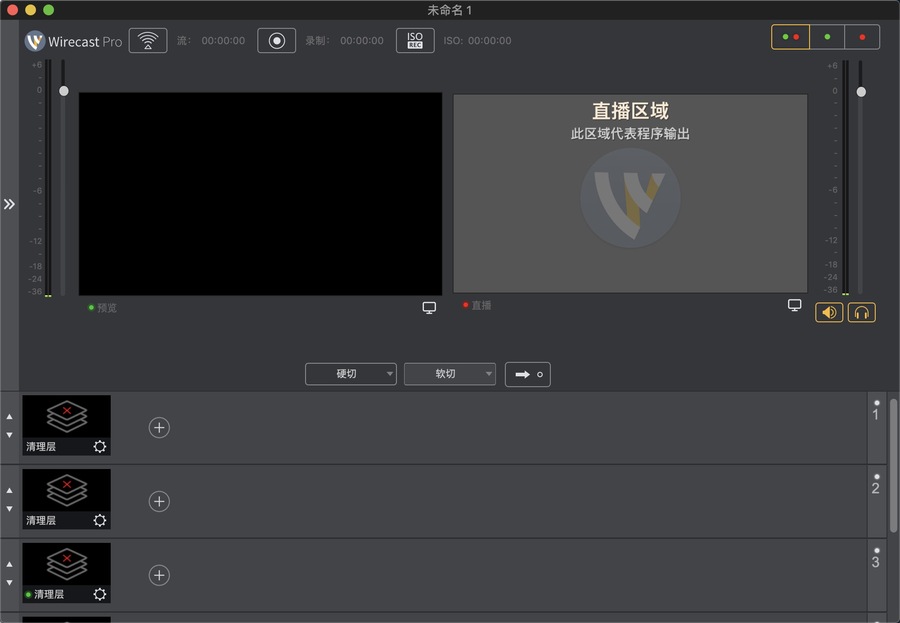The height and width of the screenshot is (623, 900).
Task: Click the 预览 label
Action: coord(107,308)
